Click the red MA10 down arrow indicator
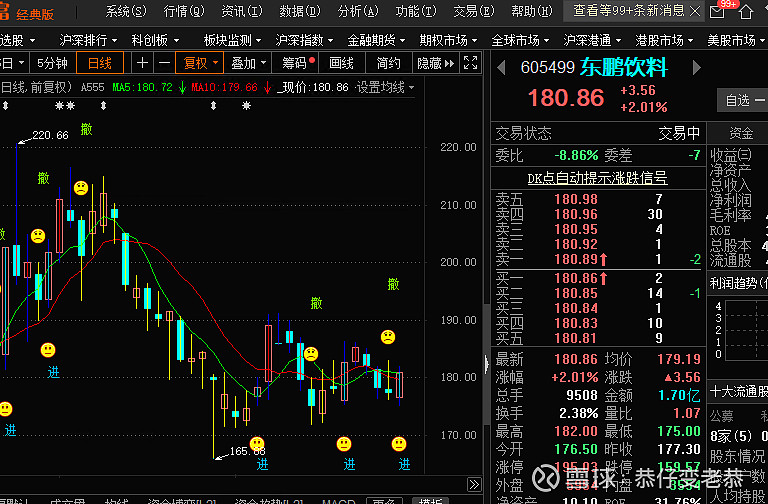 pyautogui.click(x=267, y=88)
